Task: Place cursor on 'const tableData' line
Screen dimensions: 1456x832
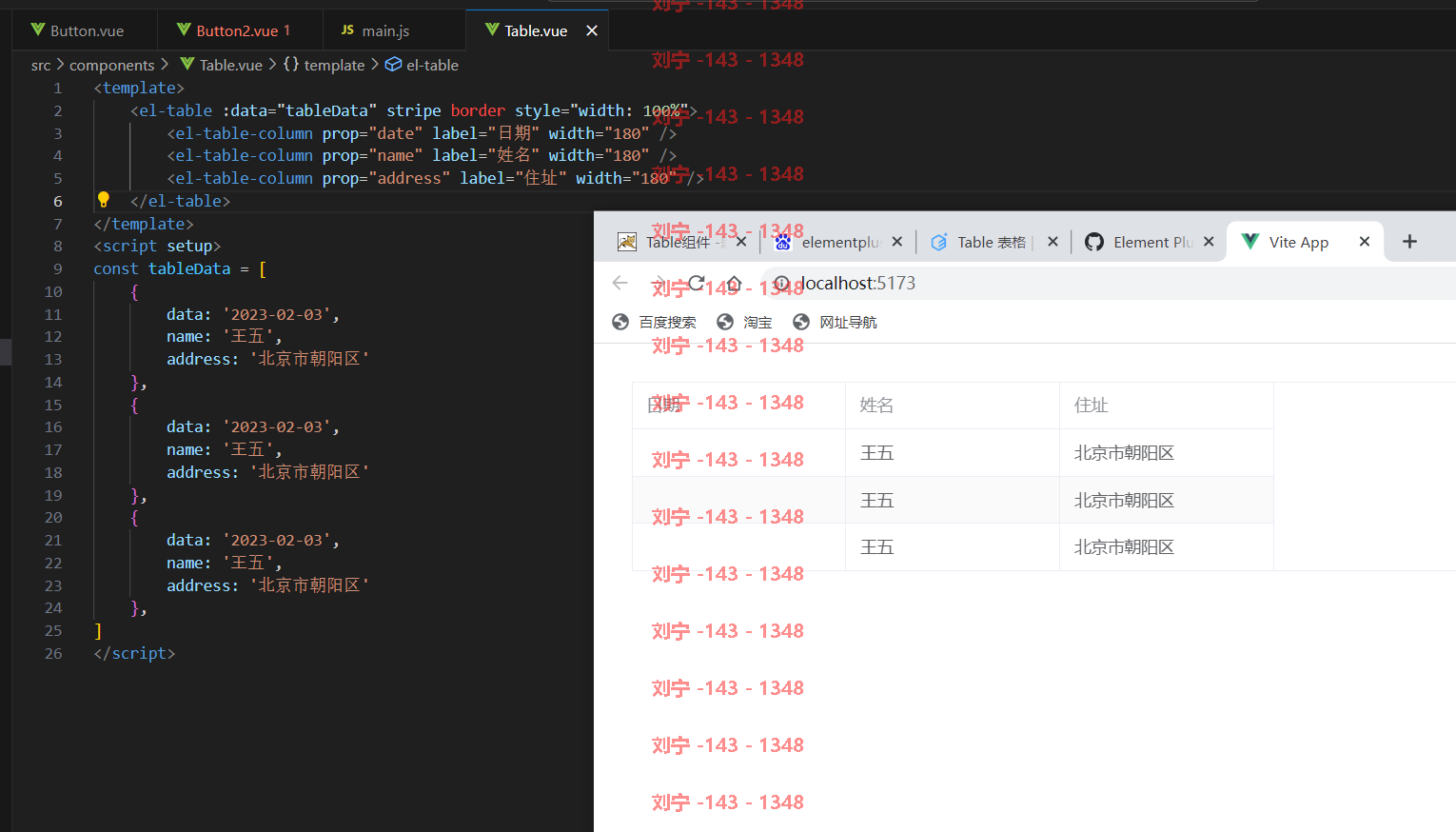Action: 180,268
